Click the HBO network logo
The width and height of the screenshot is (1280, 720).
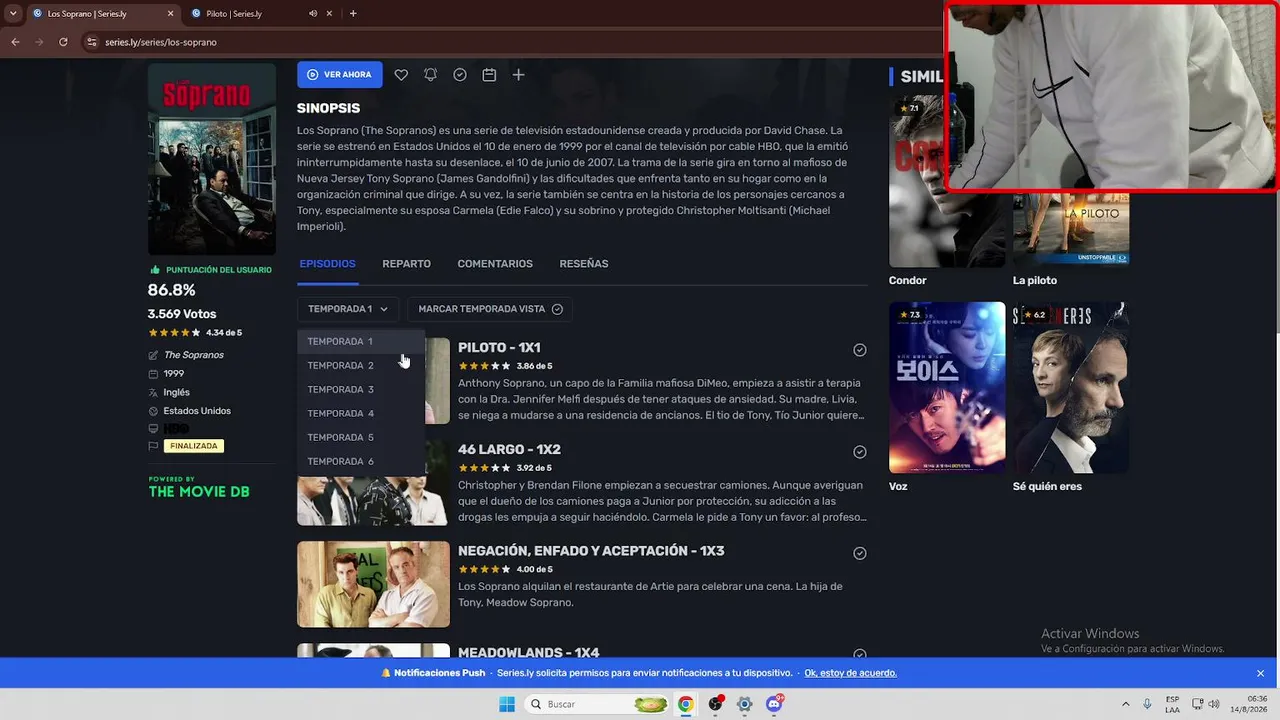(176, 429)
